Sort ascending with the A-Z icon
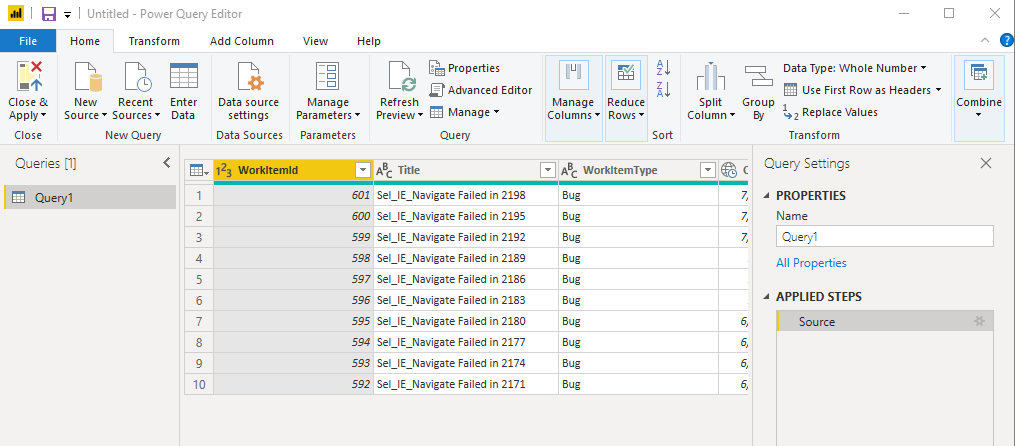 tap(664, 67)
